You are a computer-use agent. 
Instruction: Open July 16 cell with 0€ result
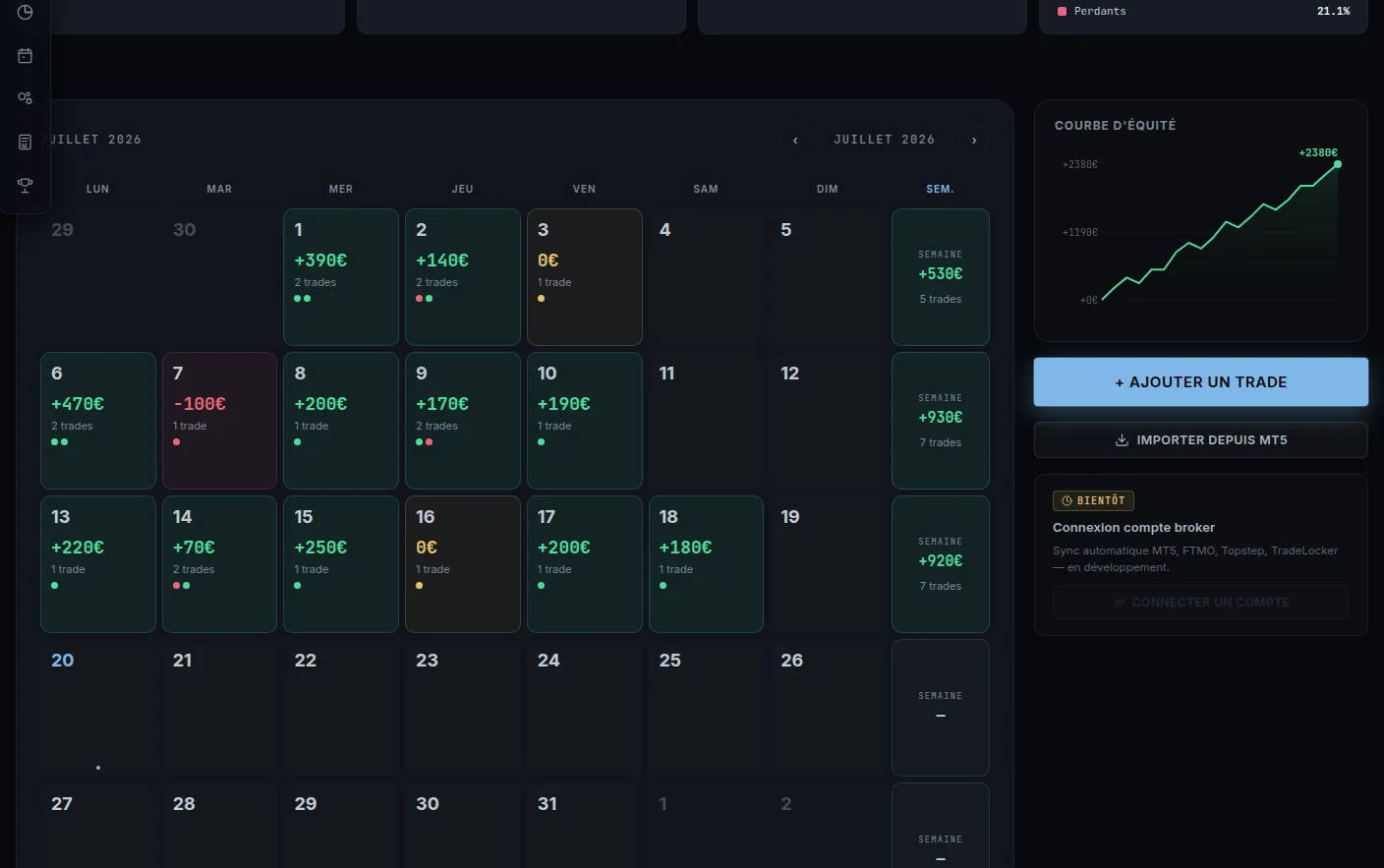(x=463, y=564)
